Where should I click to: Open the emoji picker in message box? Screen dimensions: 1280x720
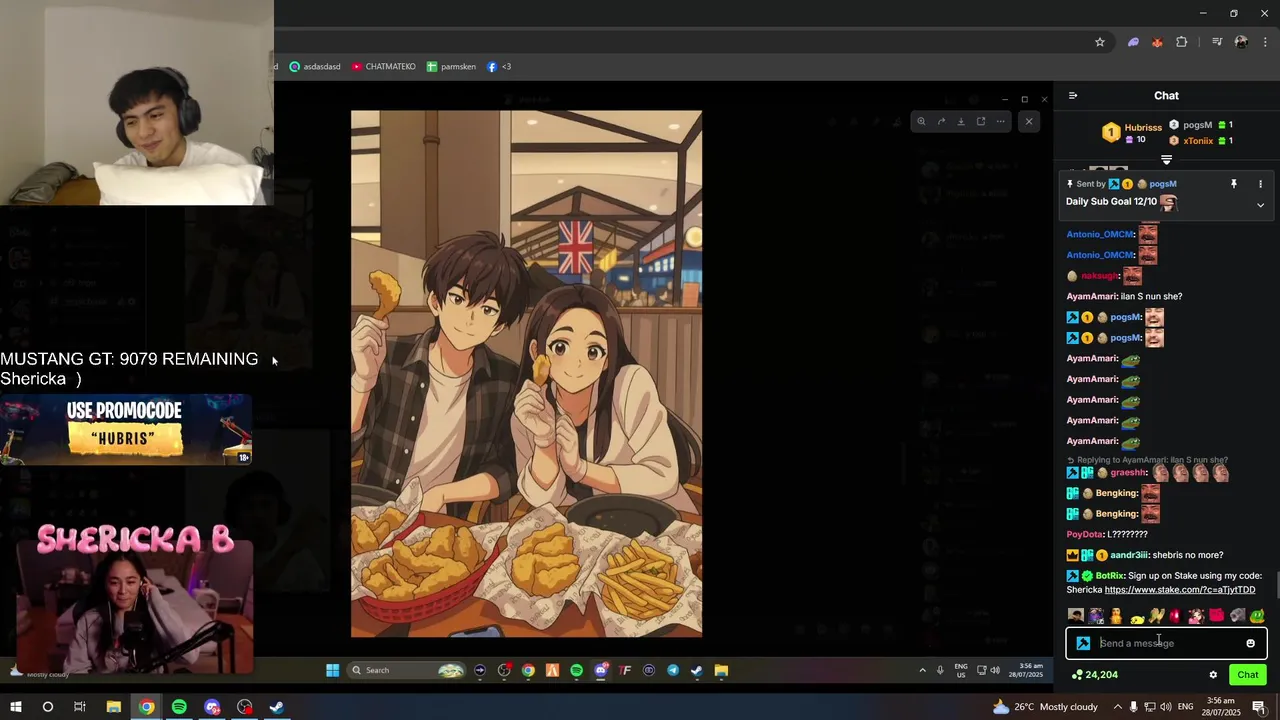pos(1250,643)
